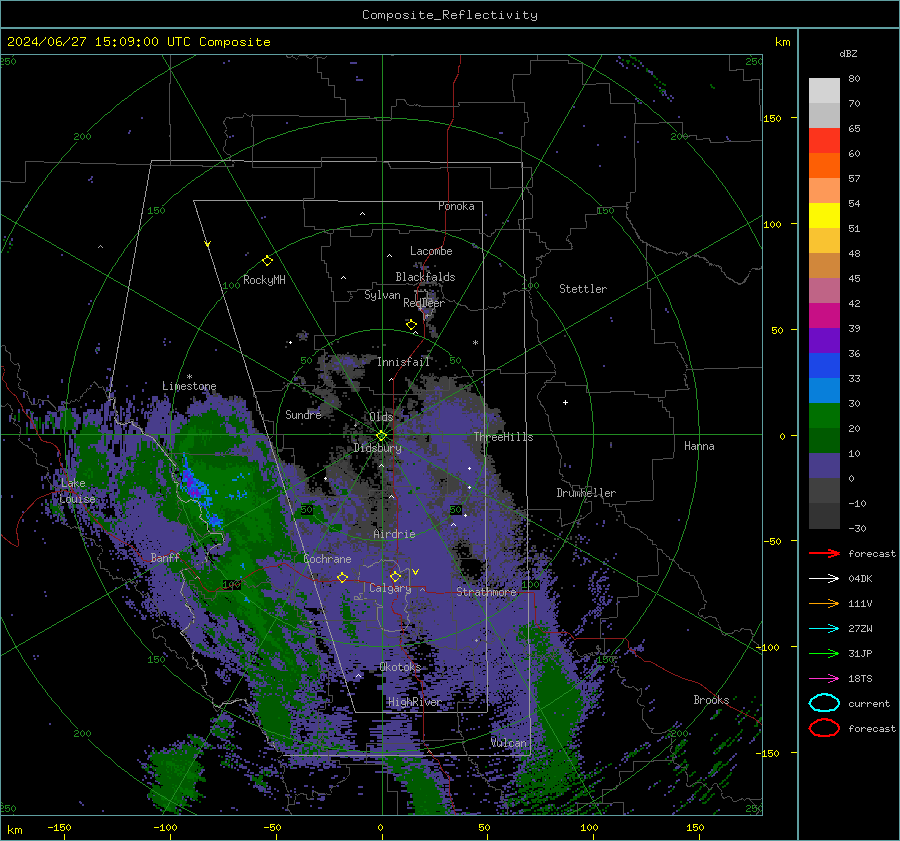Click the 80 value in dBZ legend
Screen dimensions: 900x841
854,79
